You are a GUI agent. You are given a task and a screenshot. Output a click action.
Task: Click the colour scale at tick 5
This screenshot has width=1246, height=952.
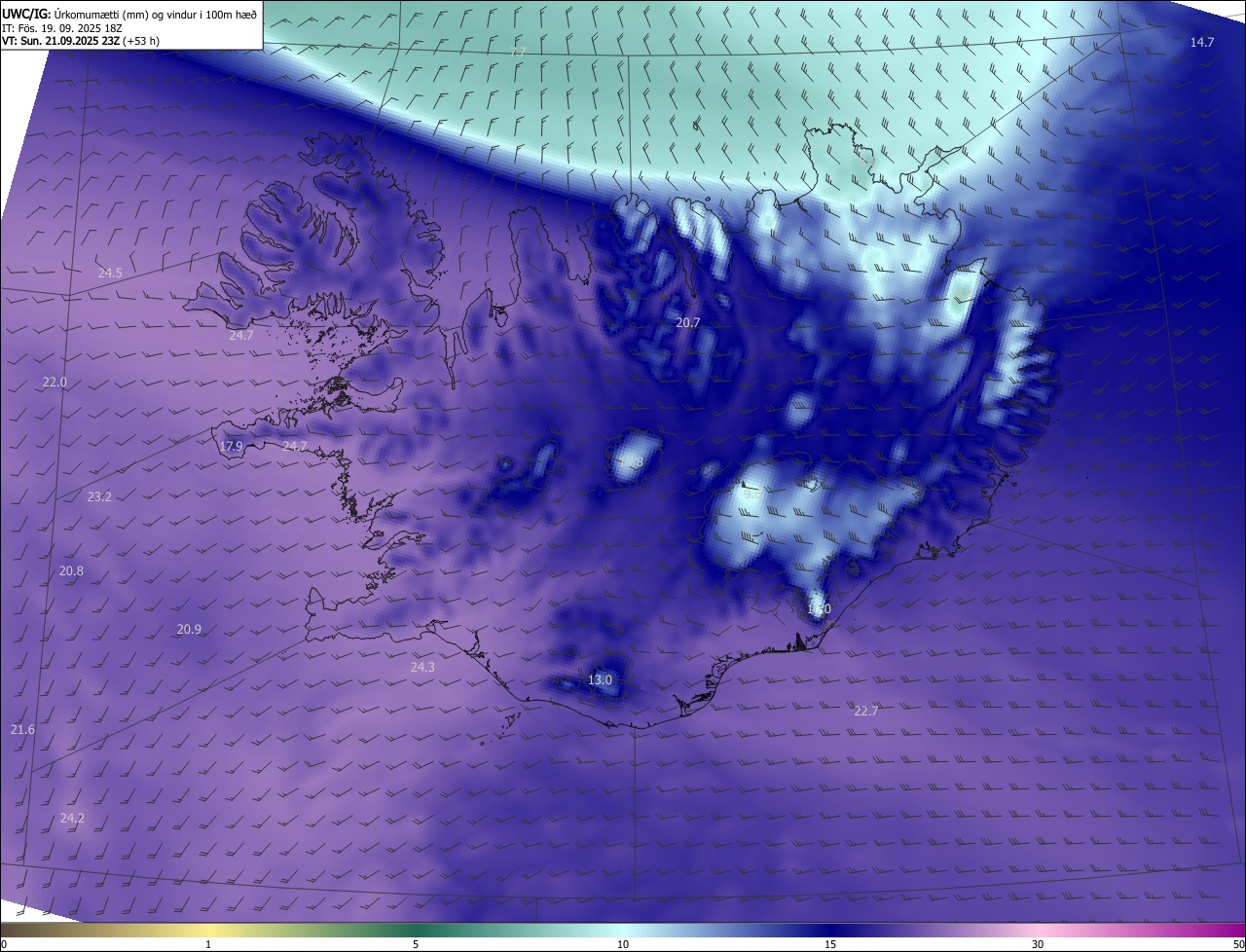(x=416, y=944)
